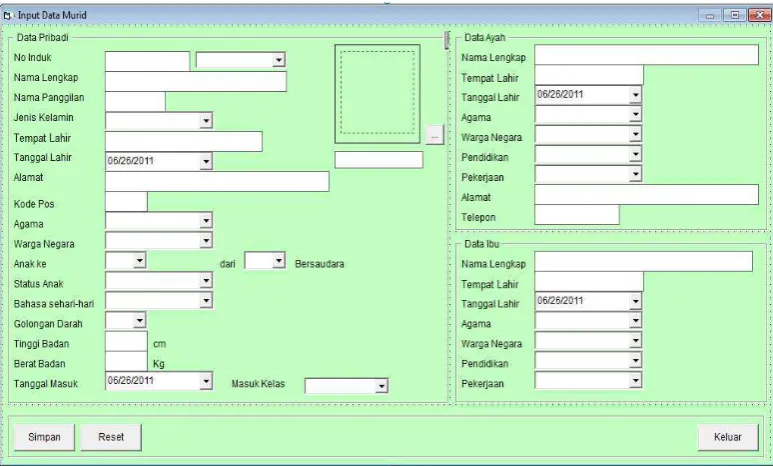The image size is (773, 466).
Task: Click the Kode Pos input field
Action: coord(126,202)
